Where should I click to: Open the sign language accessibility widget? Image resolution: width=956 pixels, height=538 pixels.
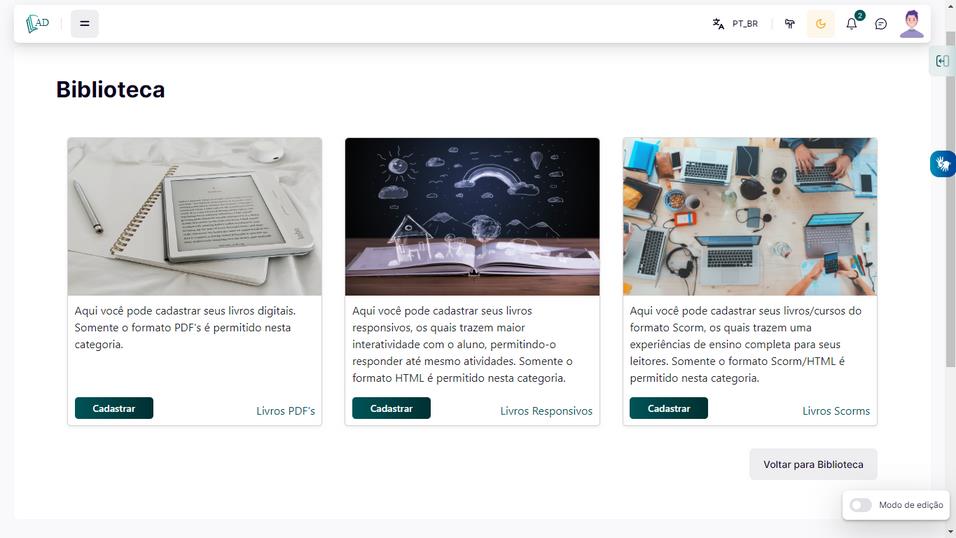click(x=942, y=164)
